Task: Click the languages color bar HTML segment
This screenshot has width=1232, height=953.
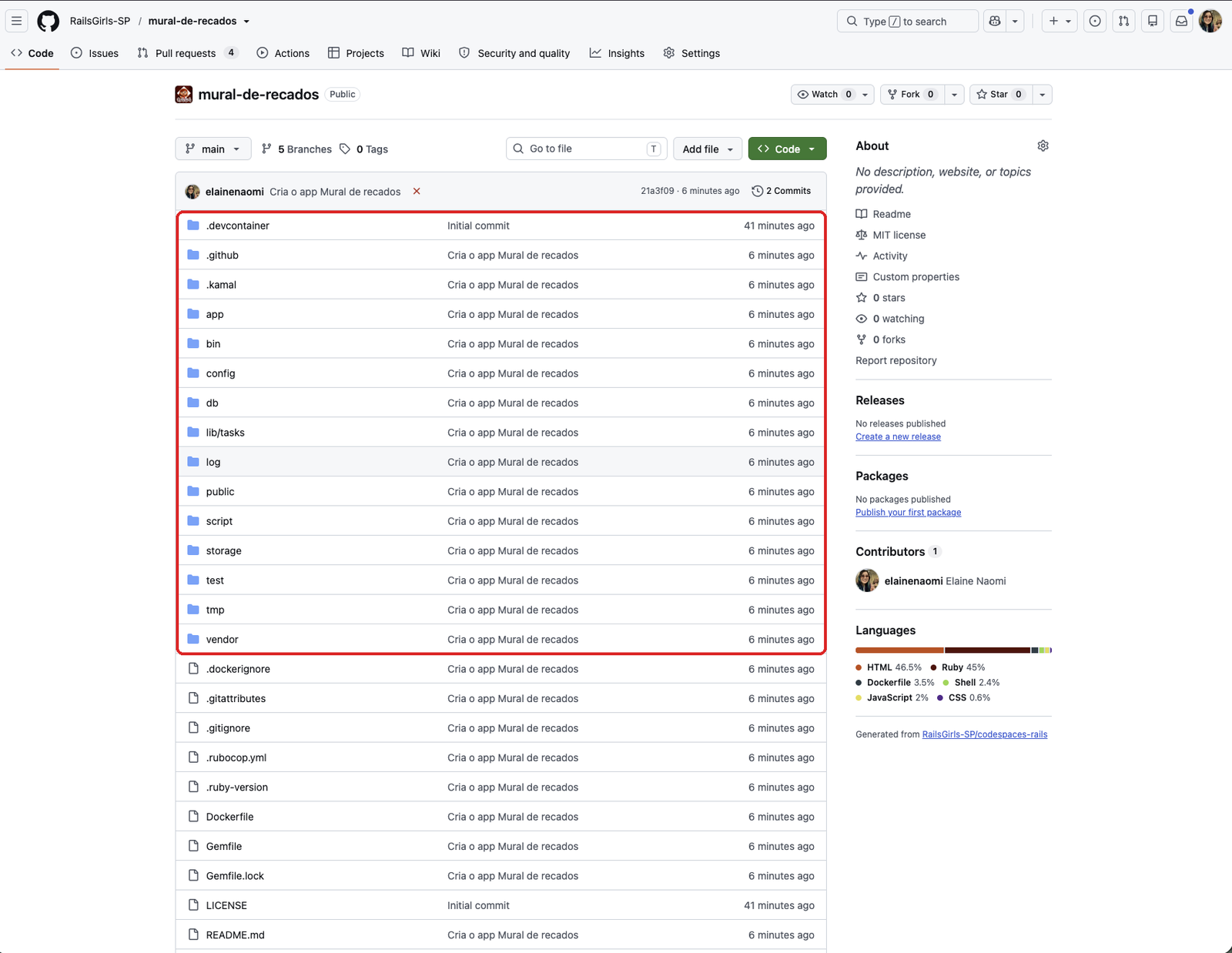Action: pos(899,650)
